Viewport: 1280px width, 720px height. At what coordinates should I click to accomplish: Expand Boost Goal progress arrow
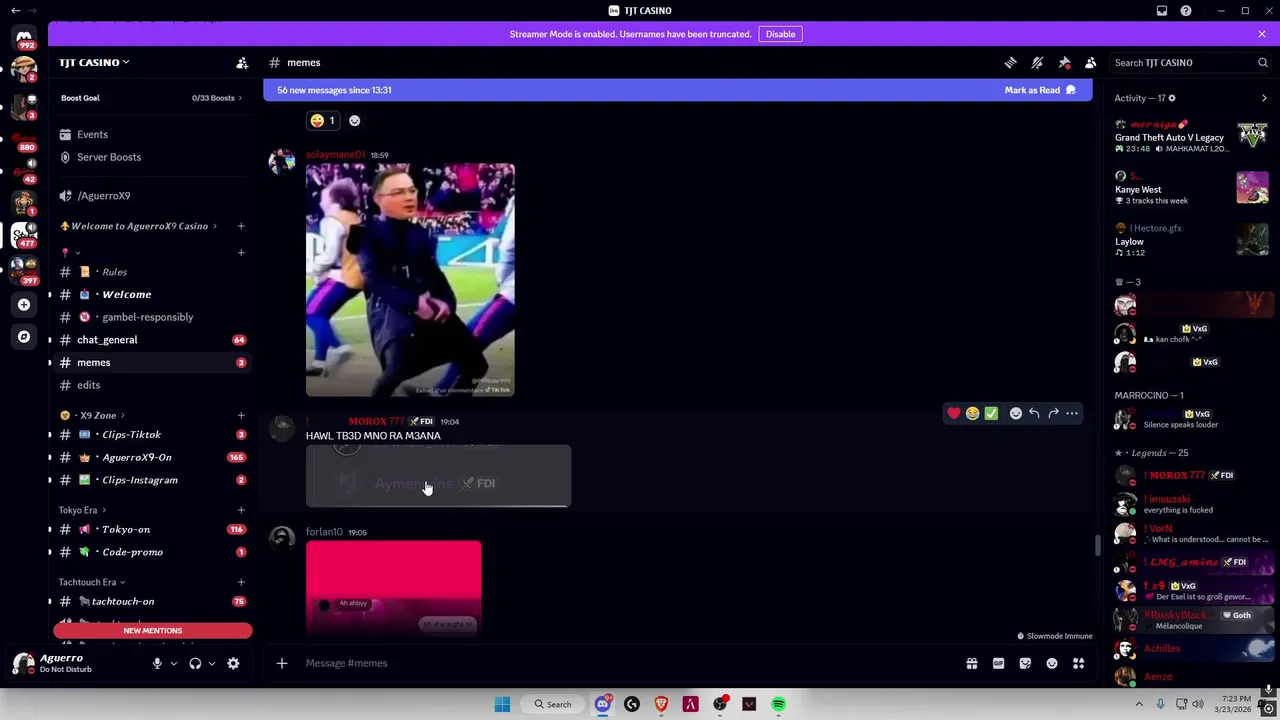point(240,98)
